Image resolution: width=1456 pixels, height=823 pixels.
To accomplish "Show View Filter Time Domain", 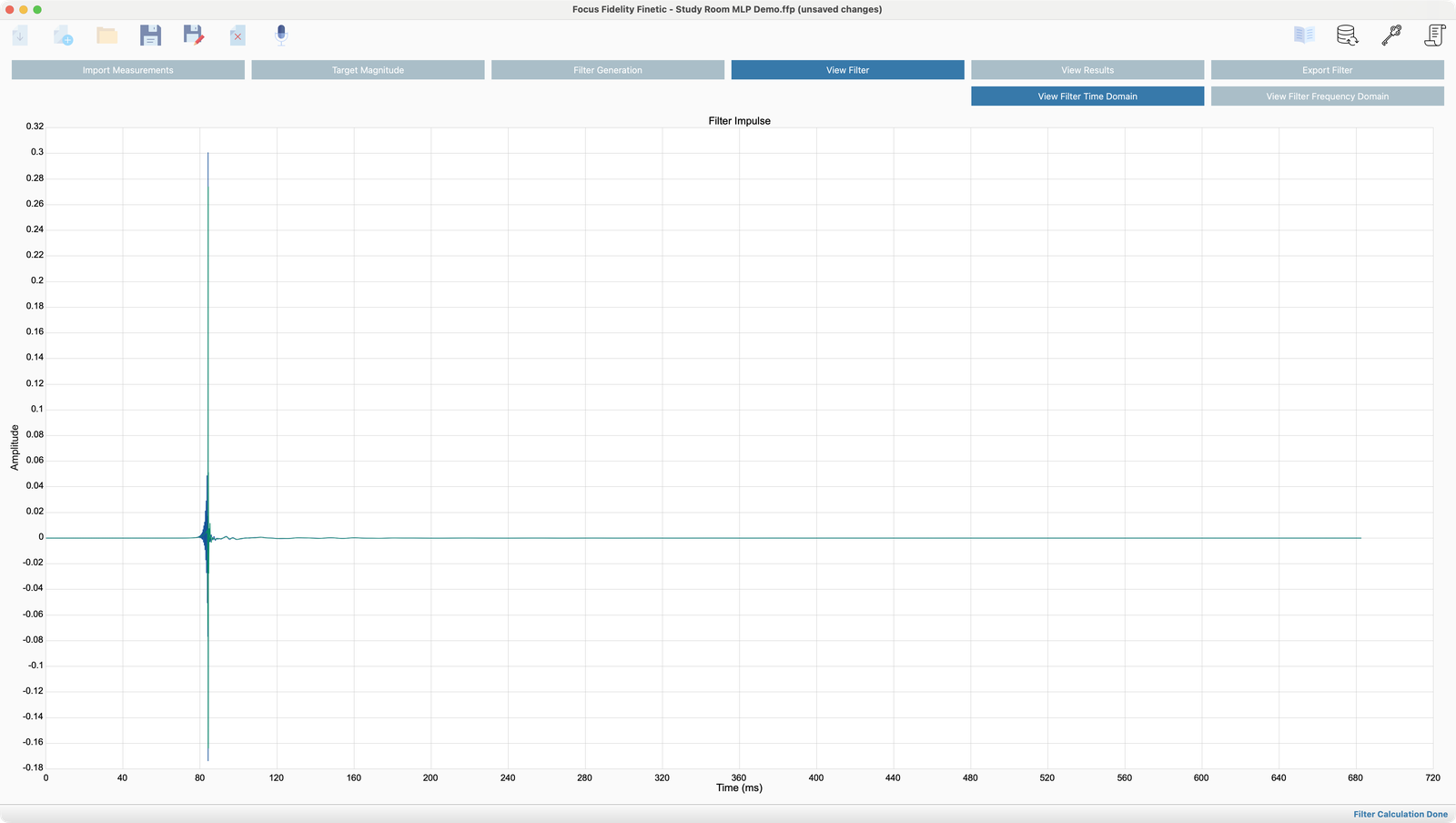I will (1087, 97).
